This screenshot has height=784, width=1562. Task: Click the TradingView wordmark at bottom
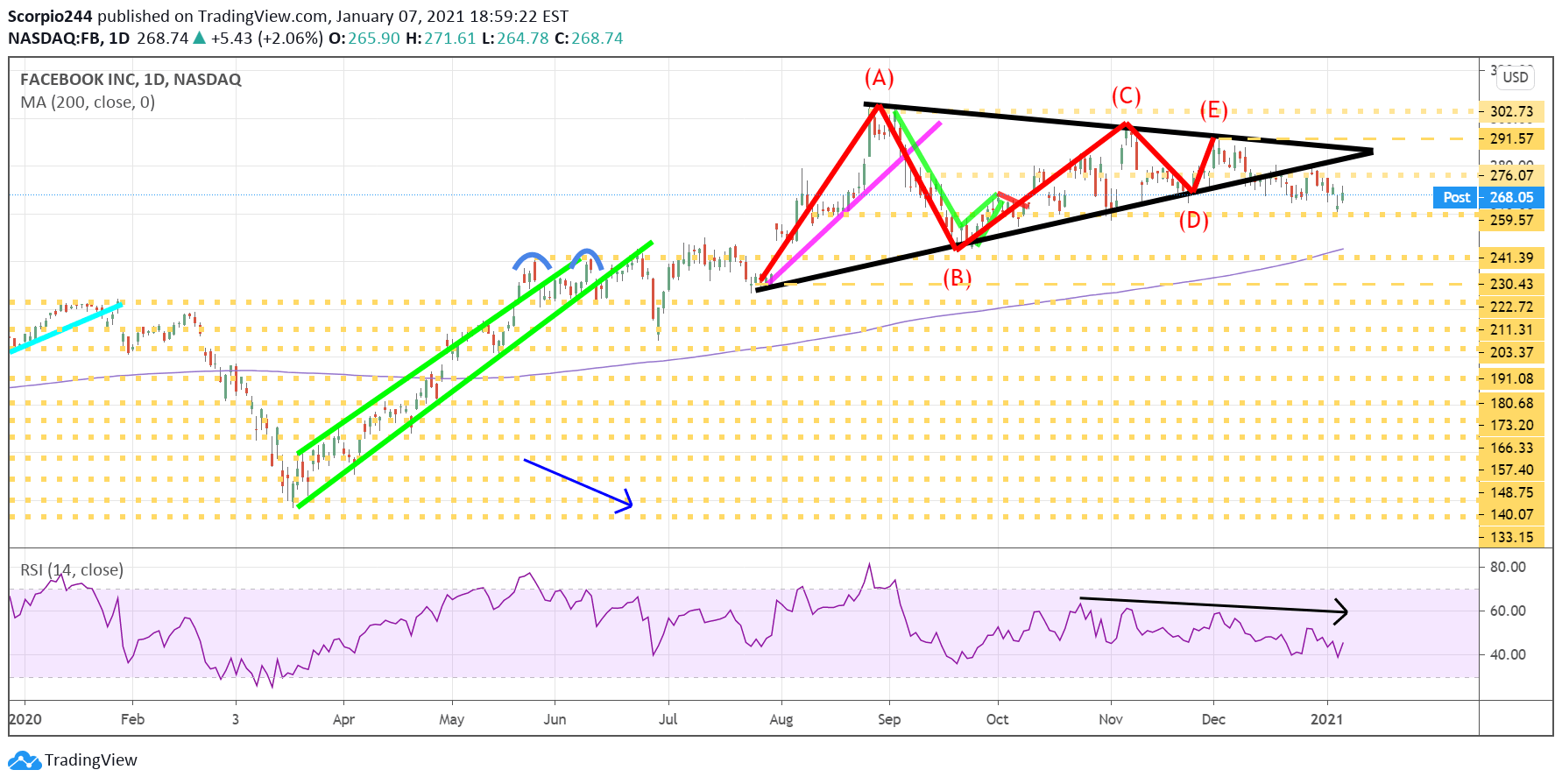click(91, 760)
